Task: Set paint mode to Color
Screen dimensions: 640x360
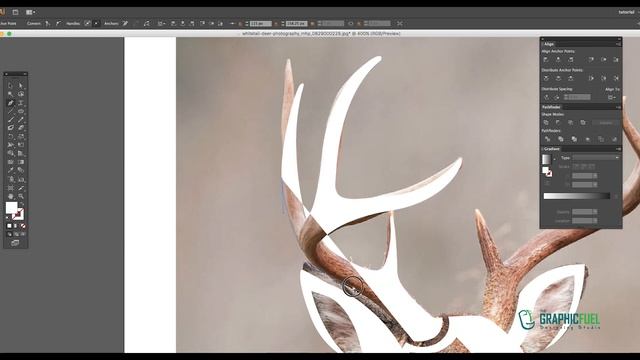Action: tap(9, 226)
